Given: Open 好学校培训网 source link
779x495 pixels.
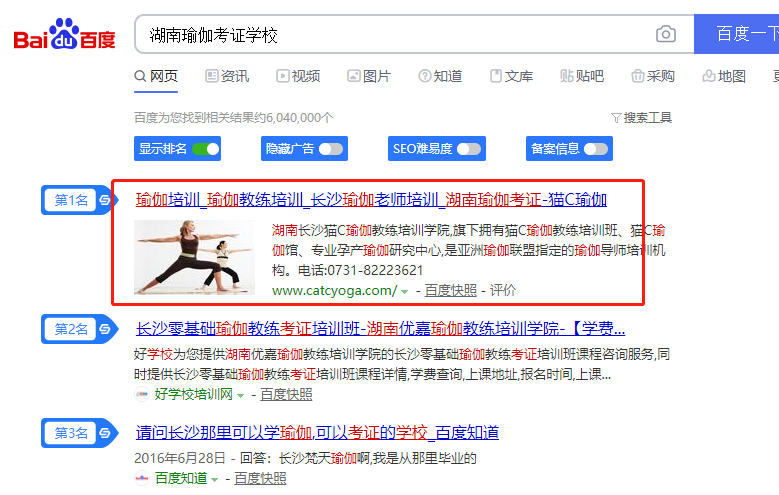Looking at the screenshot, I should pyautogui.click(x=194, y=395).
